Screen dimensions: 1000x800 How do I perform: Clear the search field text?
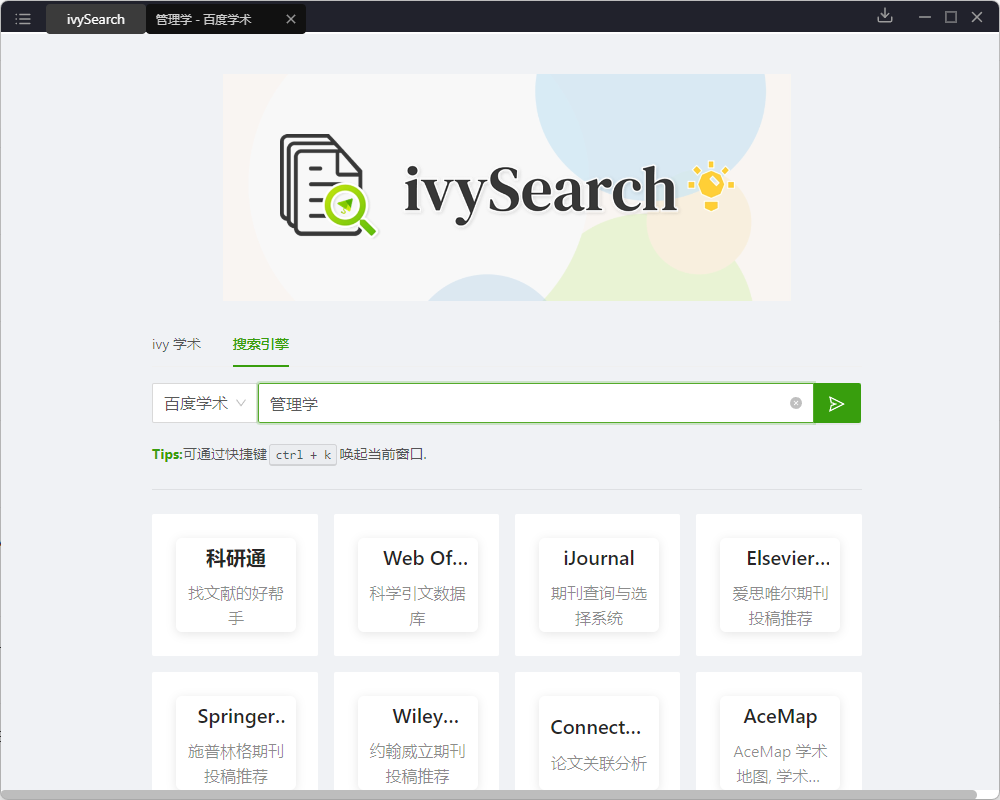click(796, 403)
